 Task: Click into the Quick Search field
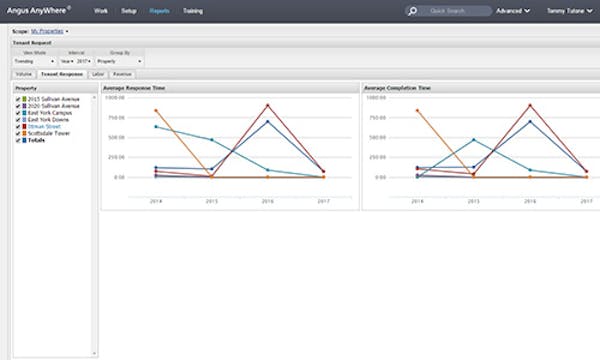[454, 11]
